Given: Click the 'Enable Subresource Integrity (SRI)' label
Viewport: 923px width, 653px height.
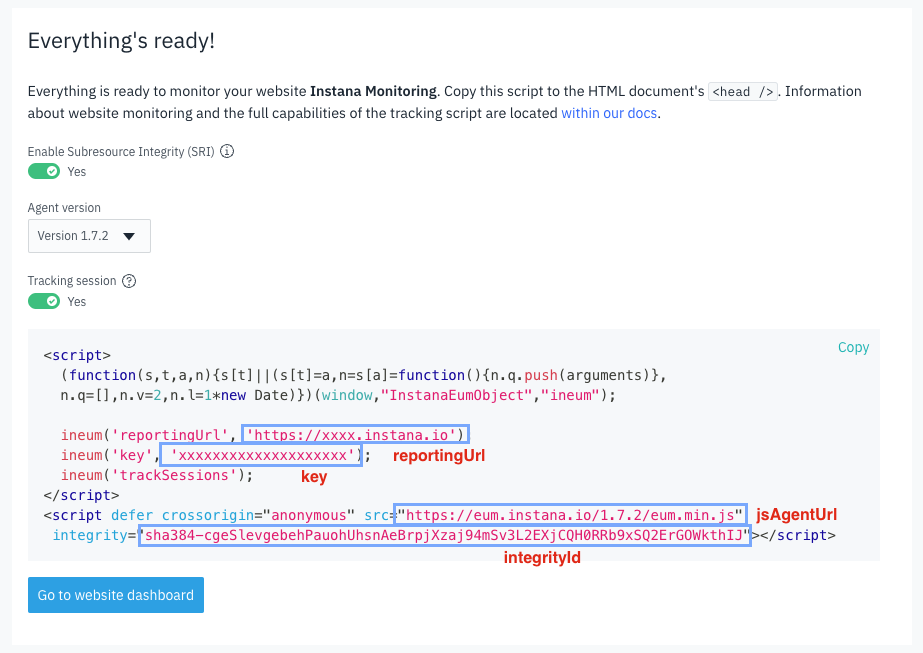Looking at the screenshot, I should [x=121, y=152].
